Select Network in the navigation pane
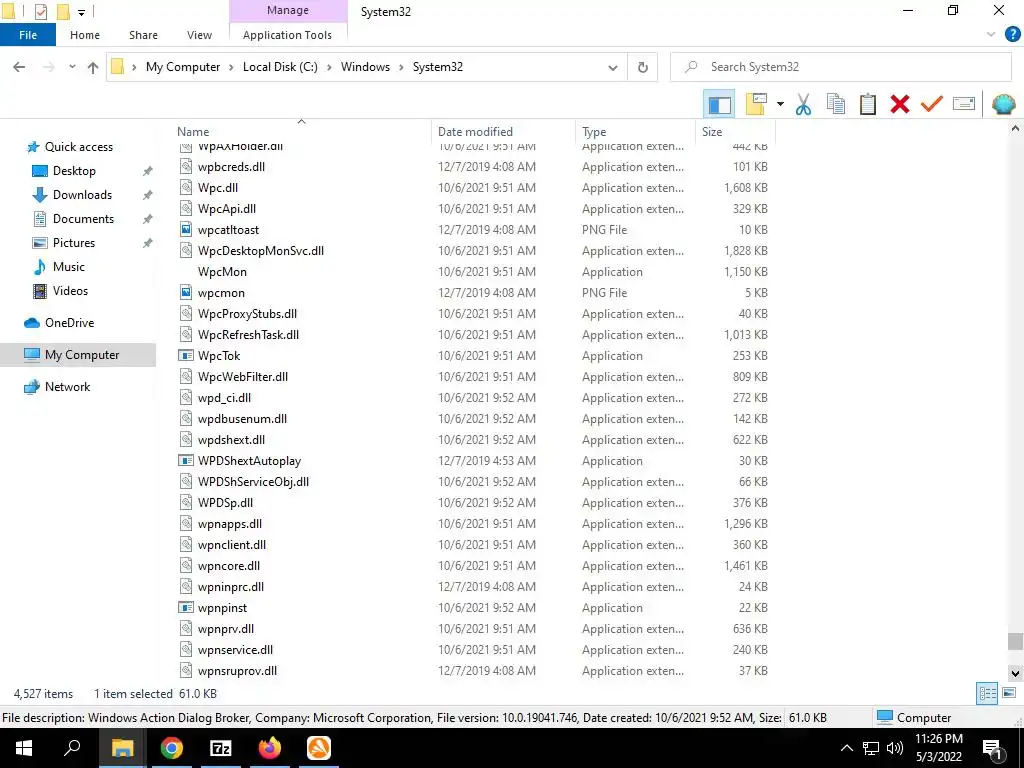This screenshot has width=1024, height=768. 67,387
